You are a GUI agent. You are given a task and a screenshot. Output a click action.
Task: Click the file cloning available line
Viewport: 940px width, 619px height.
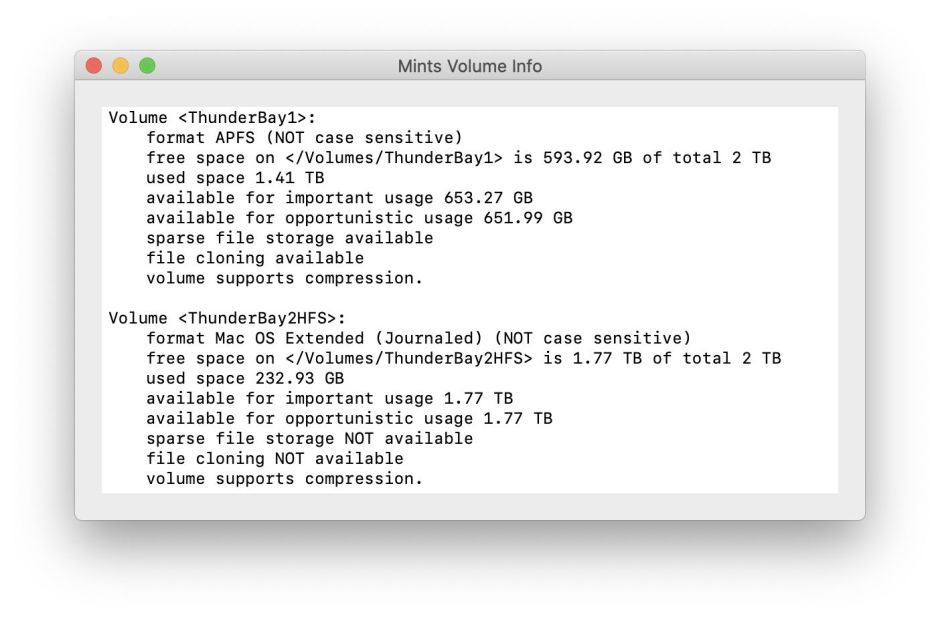(x=255, y=258)
